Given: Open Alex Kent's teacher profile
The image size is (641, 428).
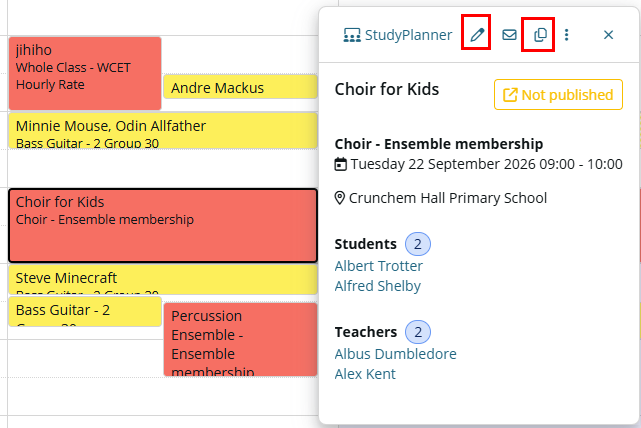Looking at the screenshot, I should pos(365,374).
